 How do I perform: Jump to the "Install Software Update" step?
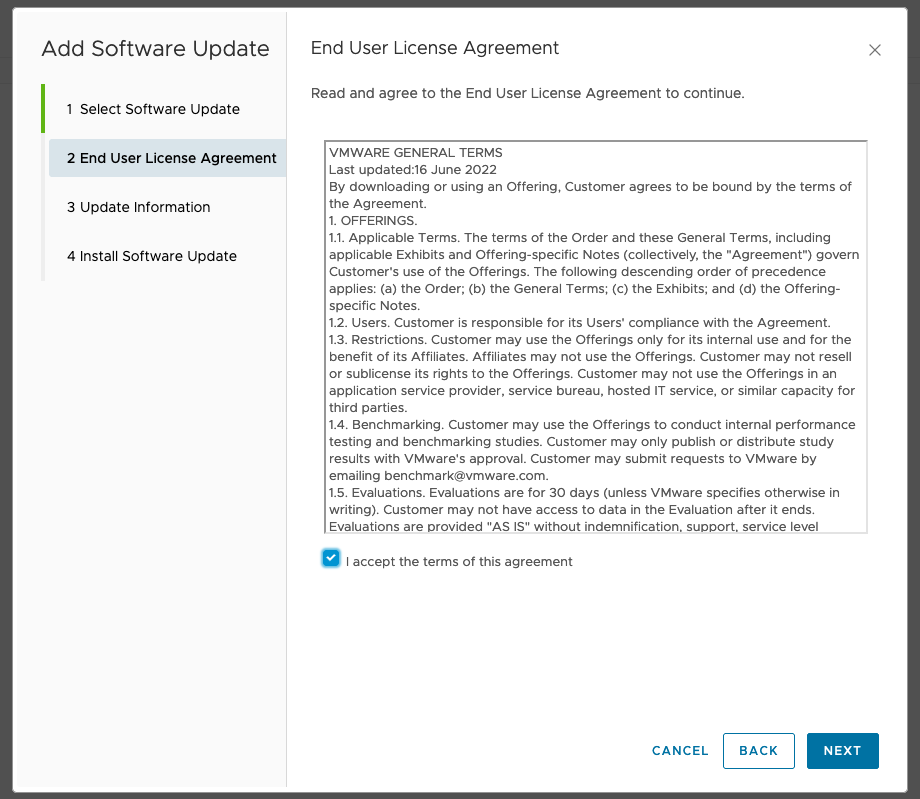click(x=151, y=256)
